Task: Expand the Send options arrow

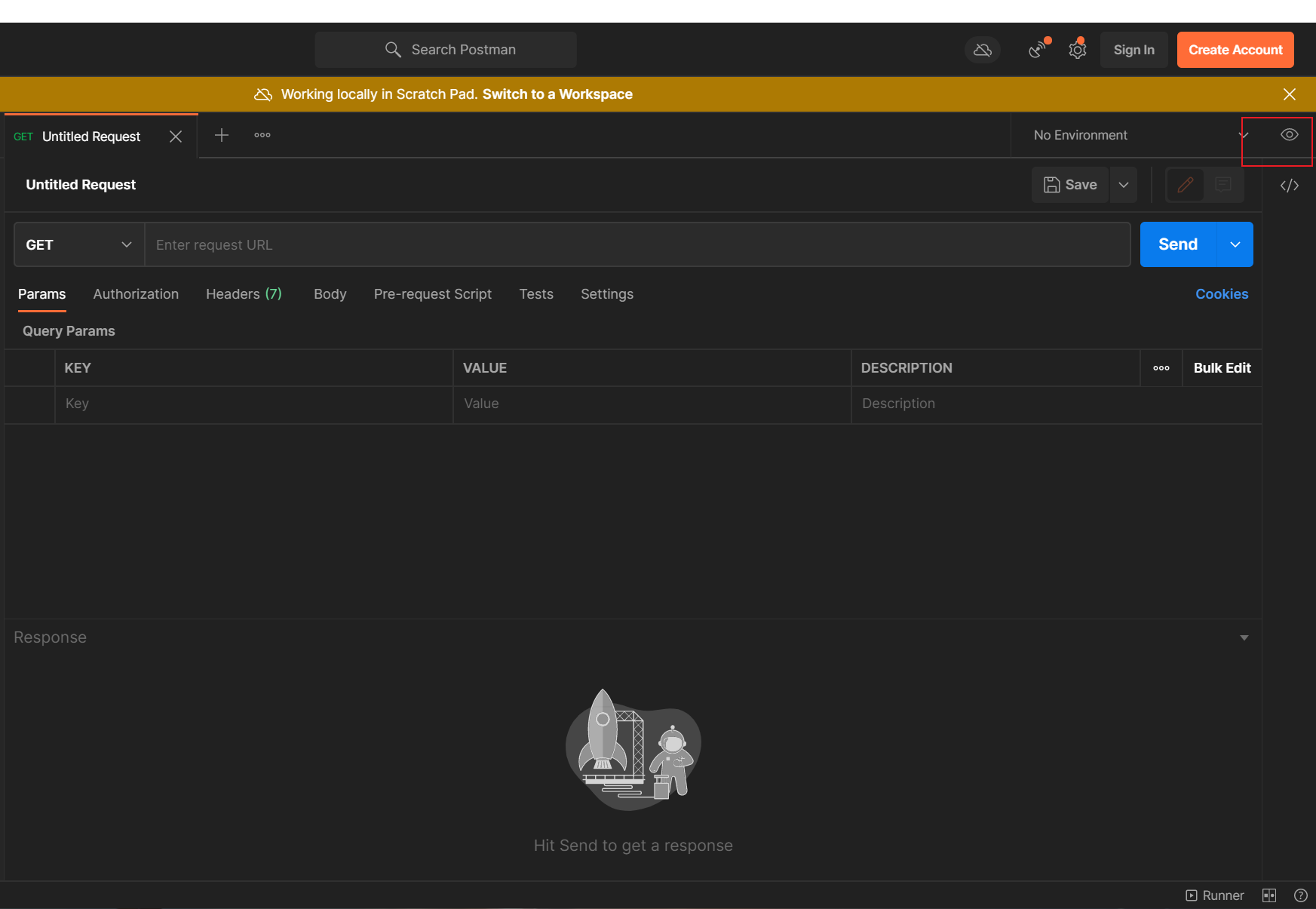Action: coord(1235,244)
